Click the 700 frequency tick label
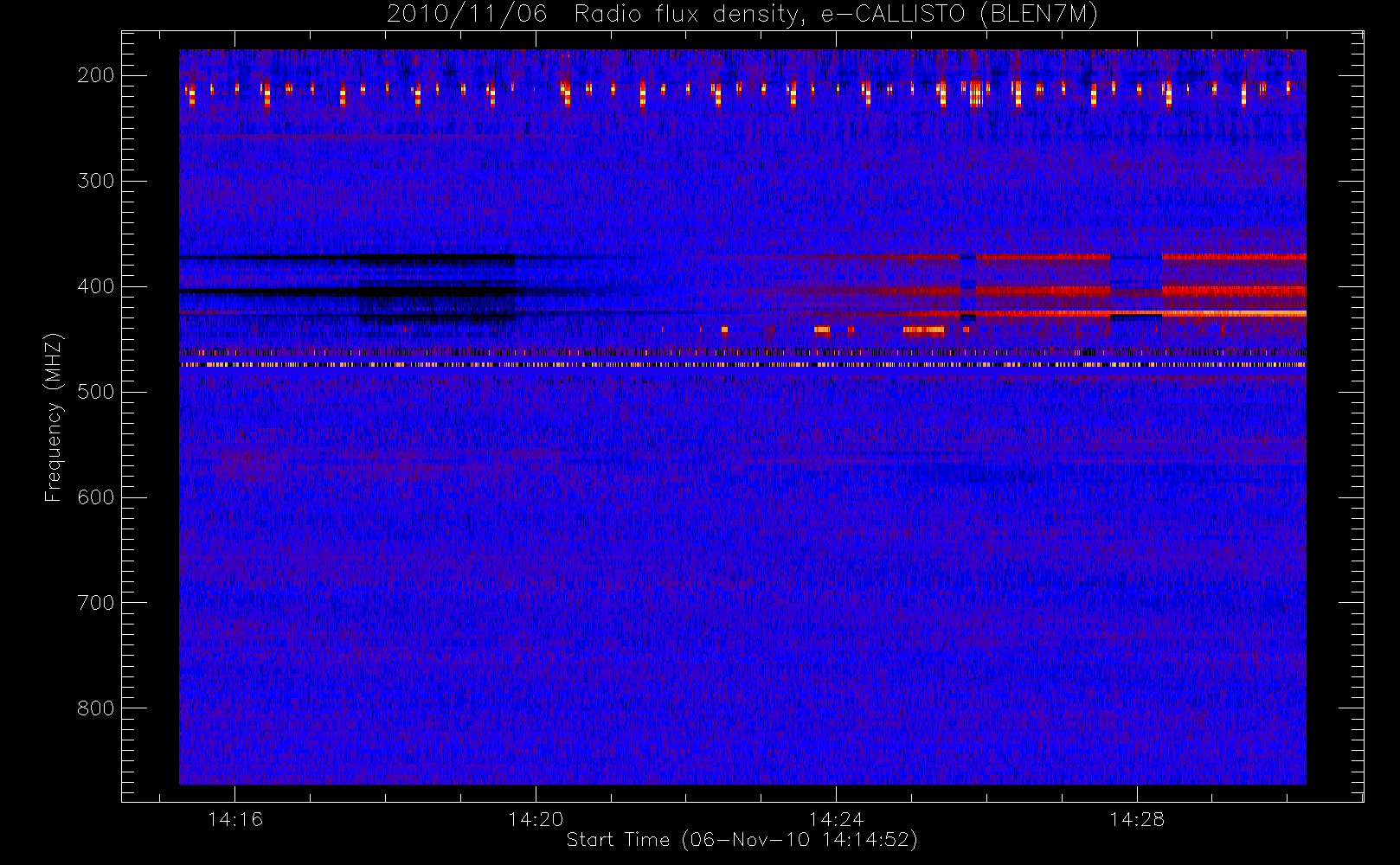Image resolution: width=1400 pixels, height=865 pixels. point(95,603)
